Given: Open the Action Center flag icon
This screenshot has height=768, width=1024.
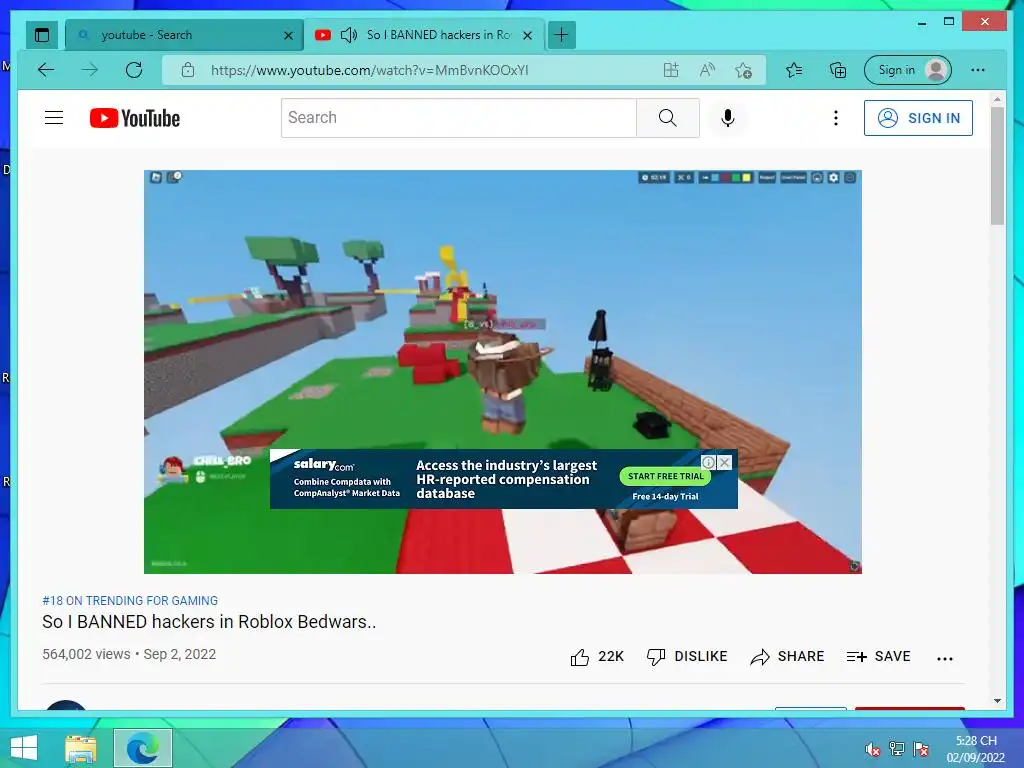Looking at the screenshot, I should 921,749.
